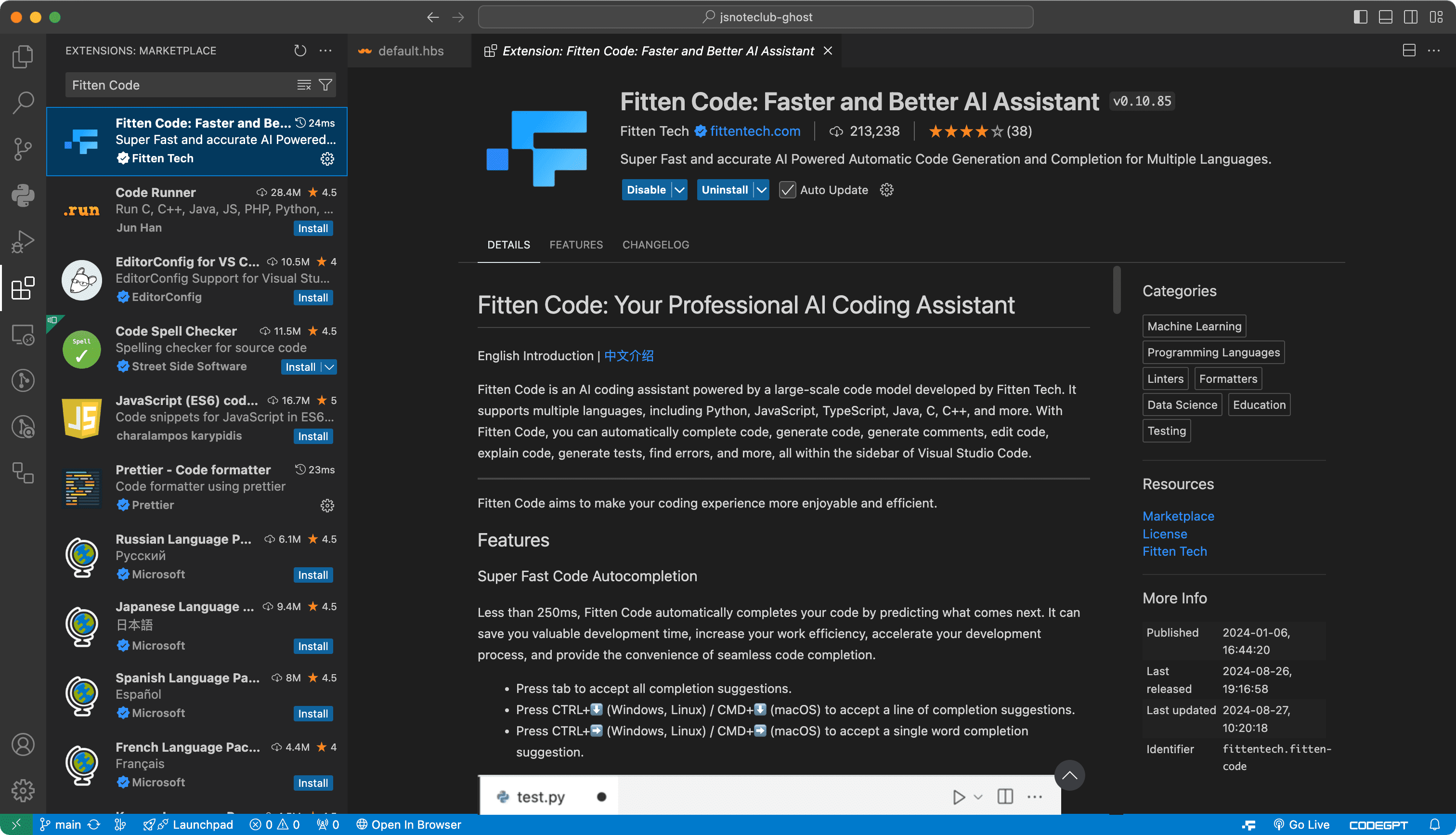Viewport: 1456px width, 835px height.
Task: Install JavaScript (ES6) code snippets
Action: (313, 436)
